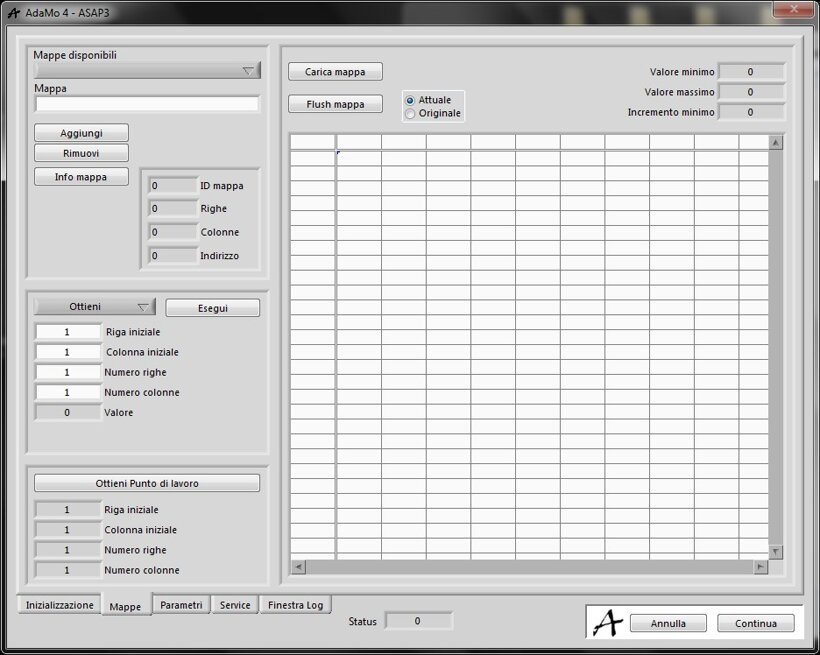Viewport: 820px width, 655px height.
Task: Expand the Mappe disponibili dropdown
Action: [x=249, y=71]
